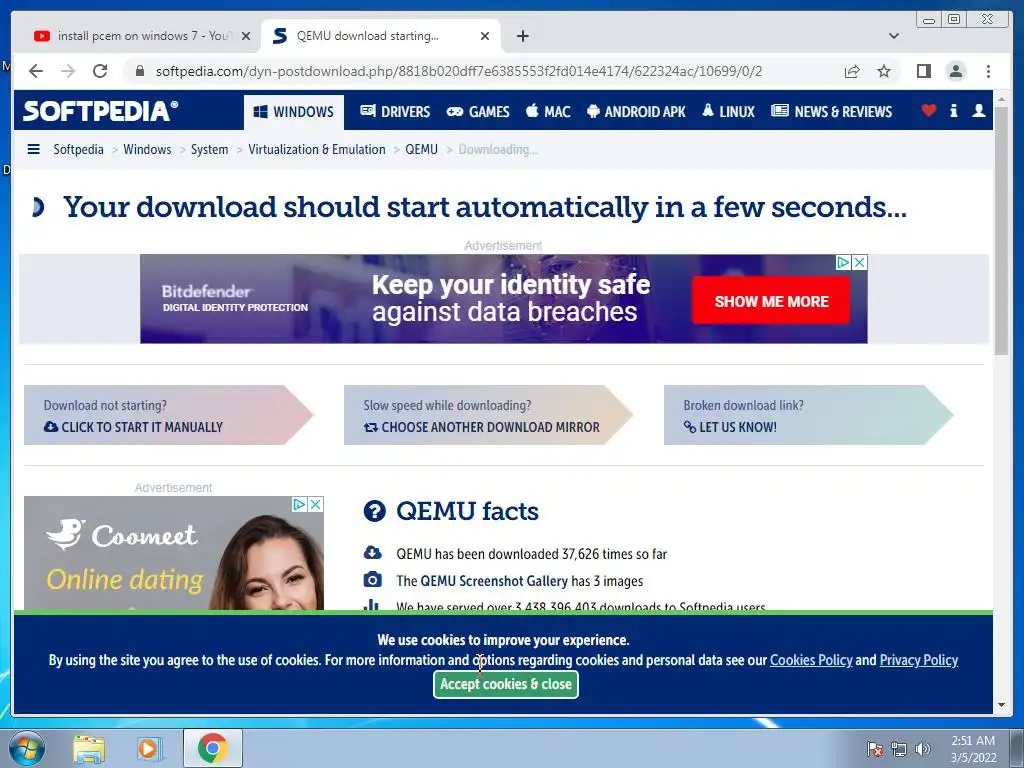Open the Cookies Policy link
Viewport: 1024px width, 768px height.
pos(811,660)
